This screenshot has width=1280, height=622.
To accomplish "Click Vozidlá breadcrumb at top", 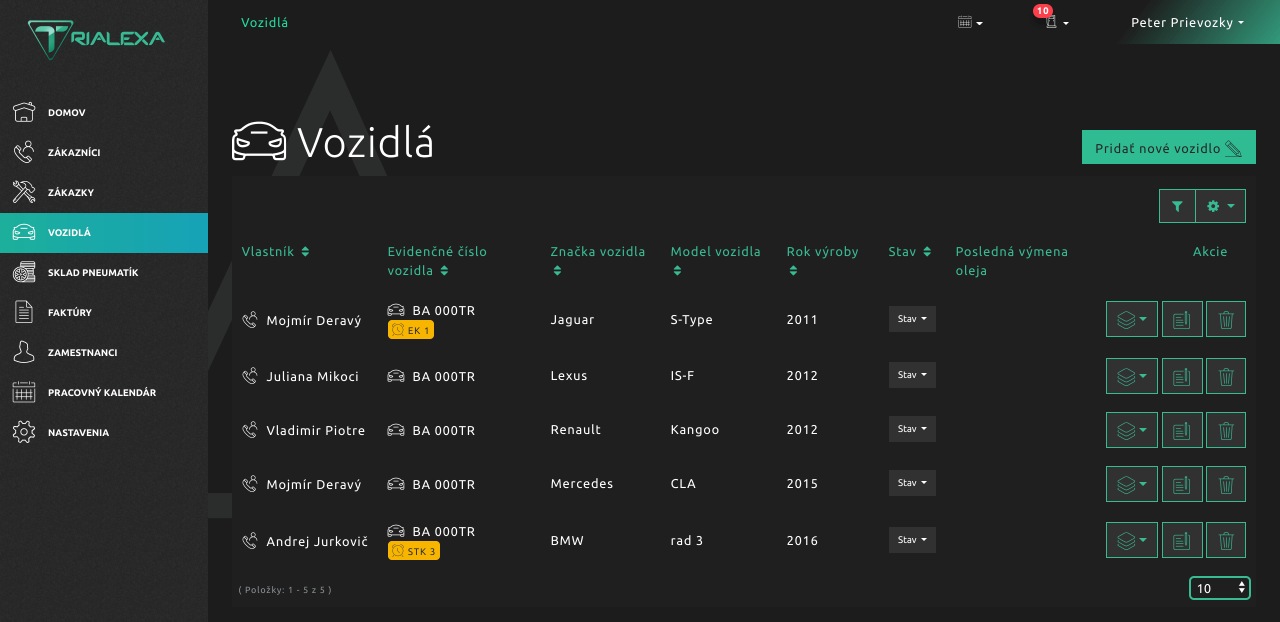I will point(265,22).
